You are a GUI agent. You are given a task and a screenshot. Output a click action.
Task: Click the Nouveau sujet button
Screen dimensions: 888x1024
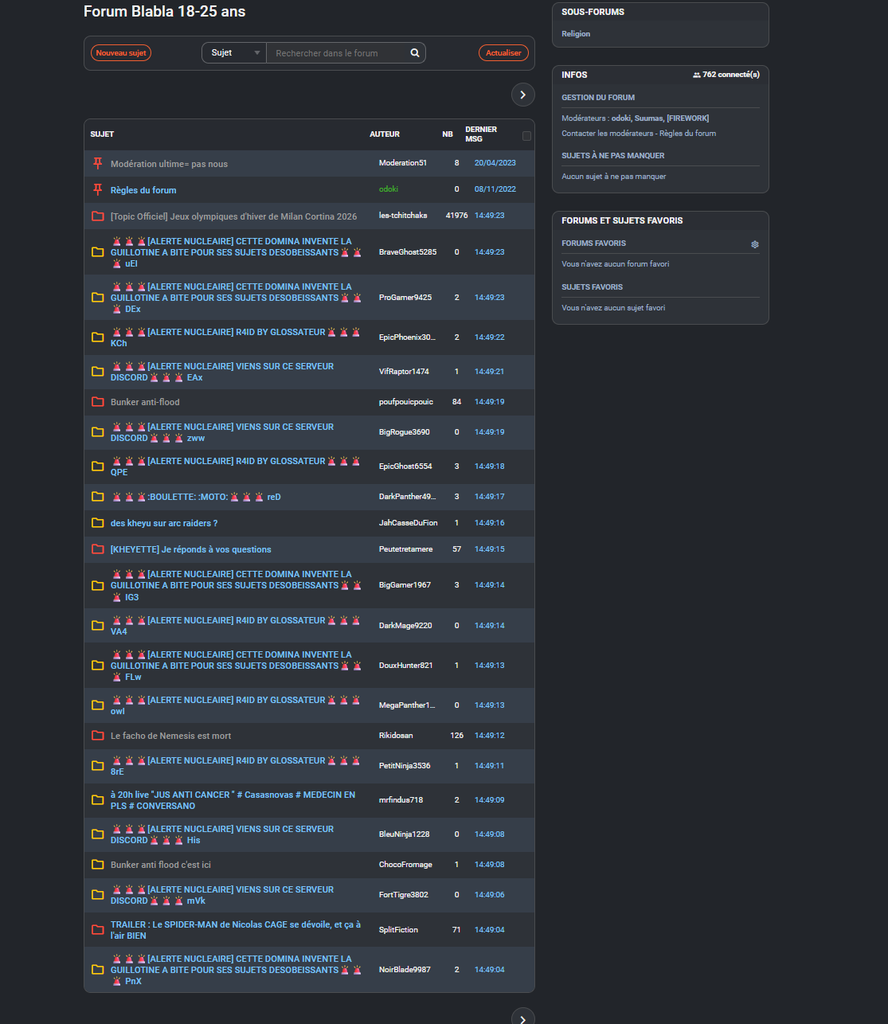pos(121,53)
